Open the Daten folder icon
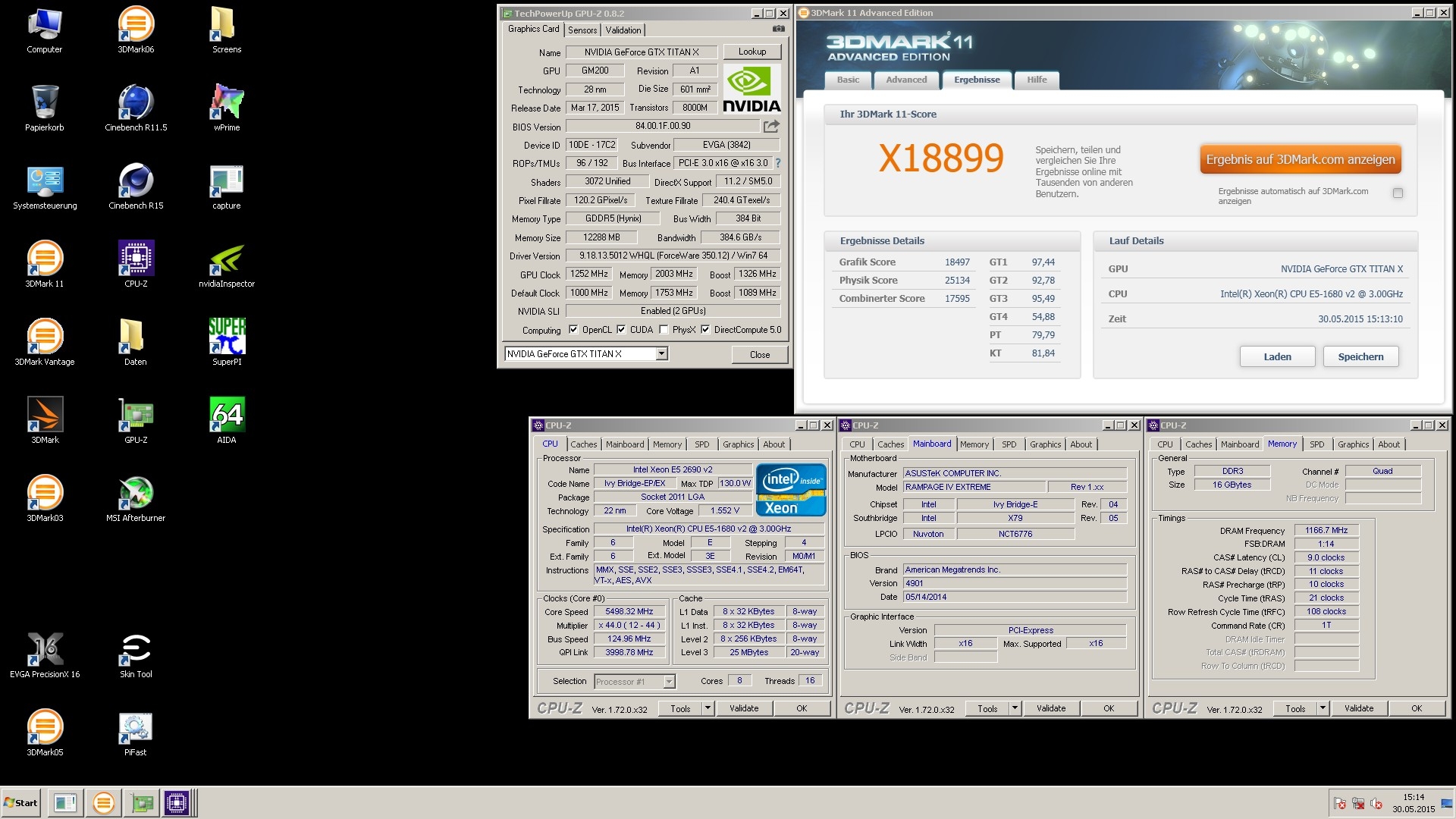This screenshot has height=819, width=1456. (136, 343)
